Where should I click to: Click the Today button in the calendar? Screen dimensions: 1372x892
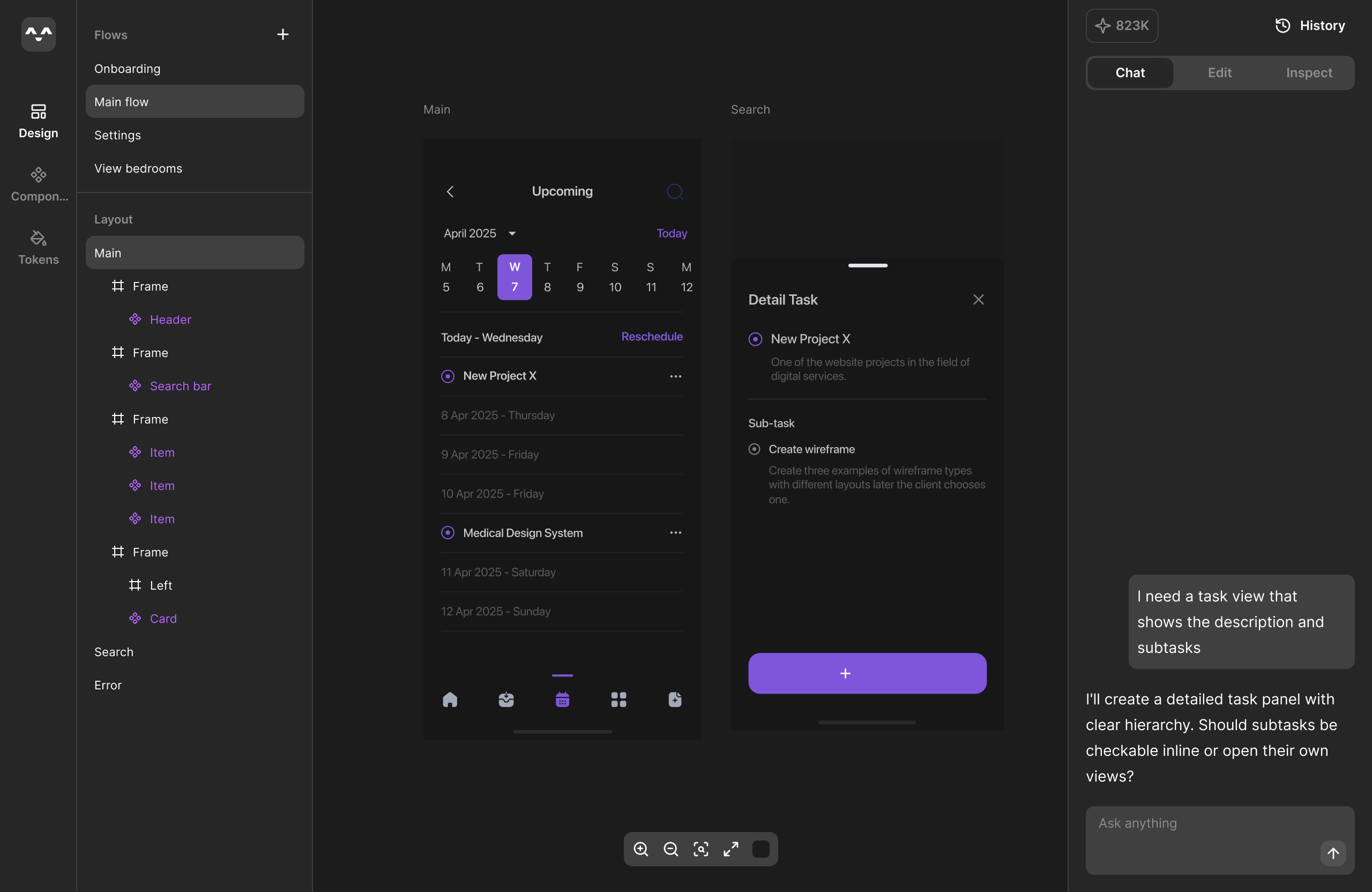(672, 234)
